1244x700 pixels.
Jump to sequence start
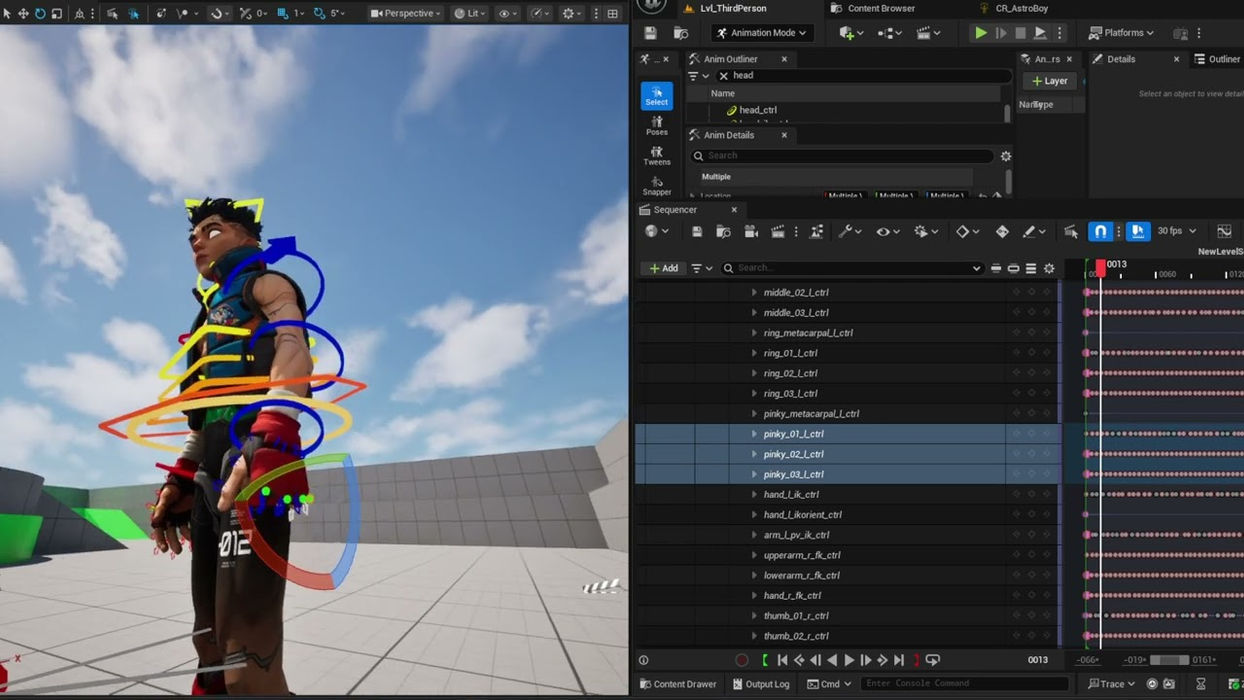782,660
